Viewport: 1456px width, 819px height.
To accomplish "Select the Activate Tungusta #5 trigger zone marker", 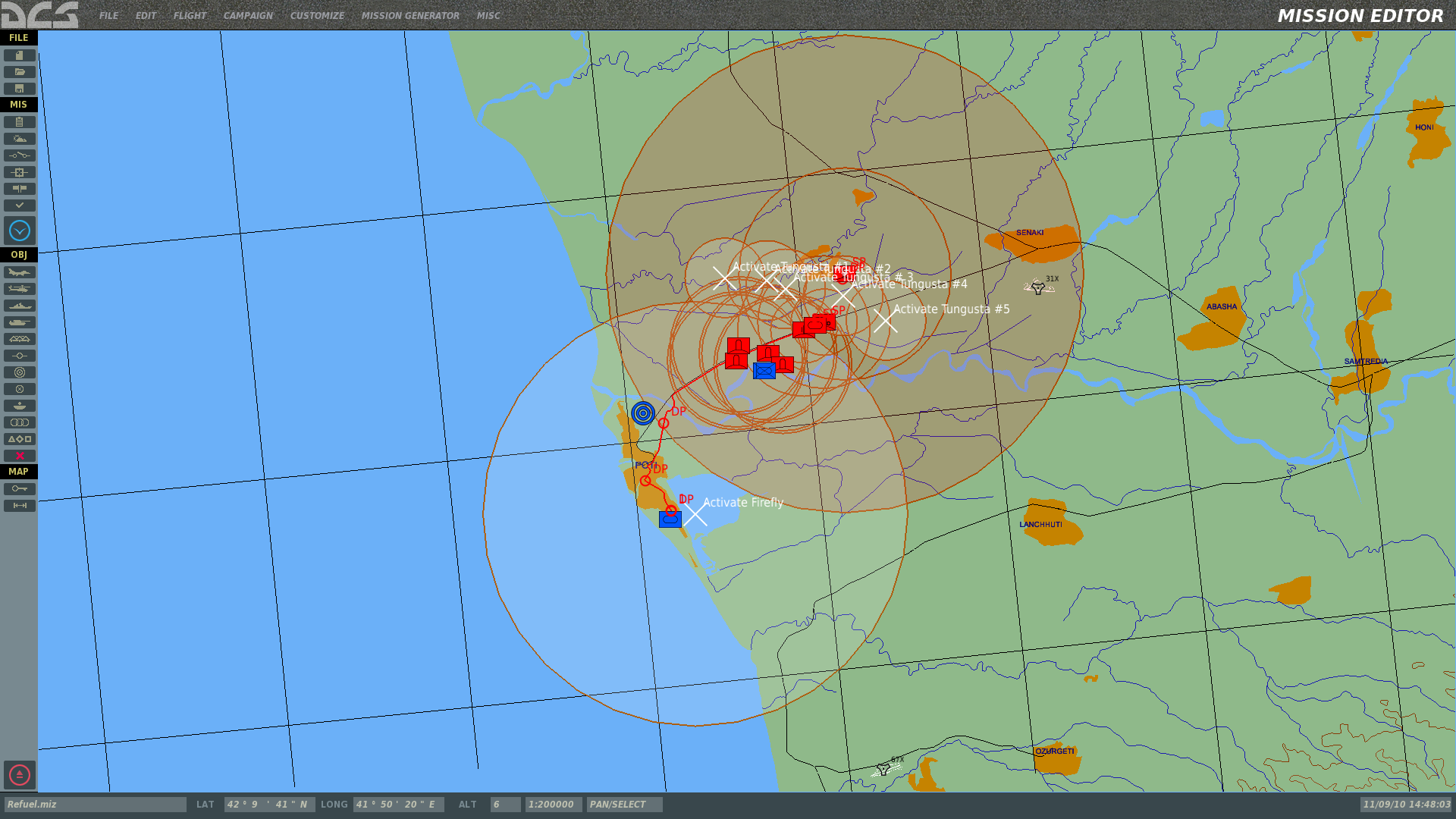I will coord(885,320).
